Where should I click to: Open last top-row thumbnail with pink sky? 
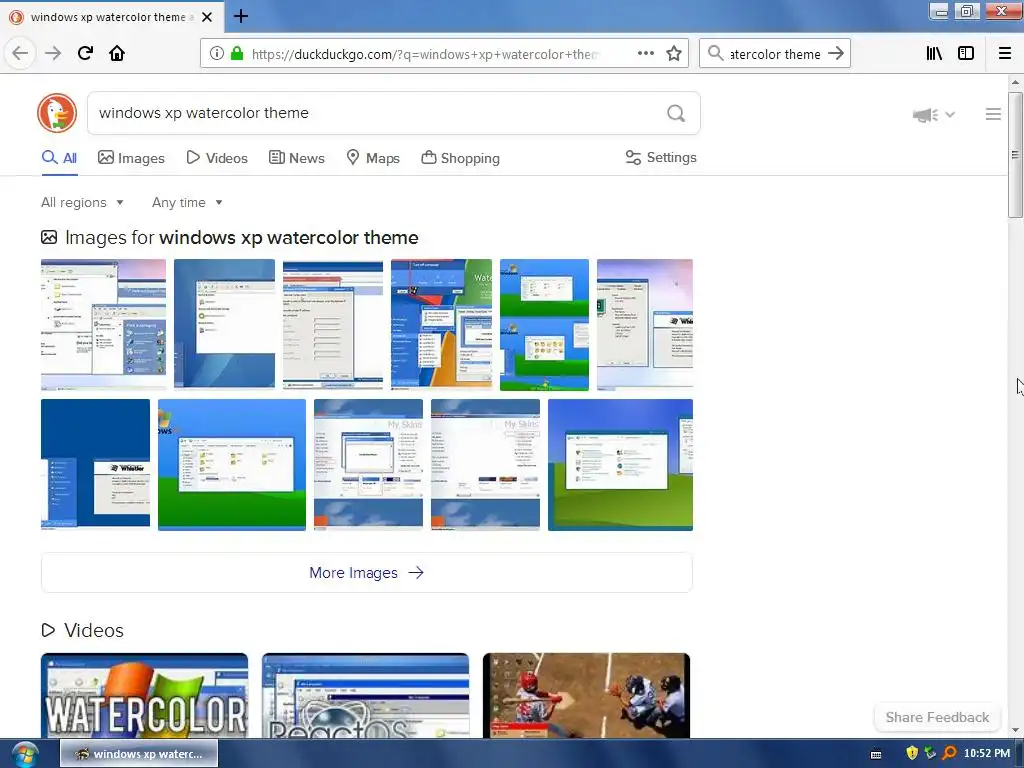(645, 325)
